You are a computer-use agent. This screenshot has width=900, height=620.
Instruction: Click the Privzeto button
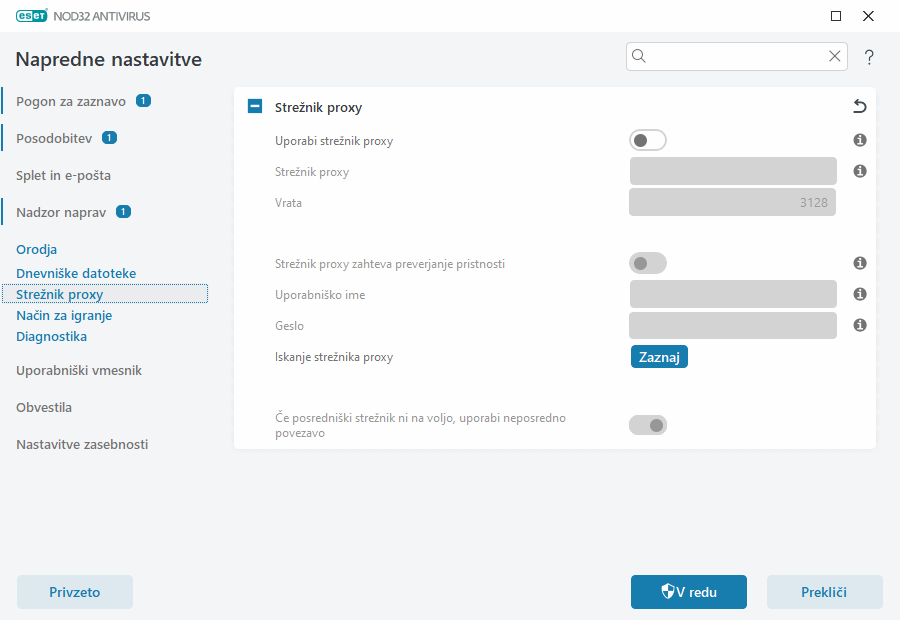[74, 592]
